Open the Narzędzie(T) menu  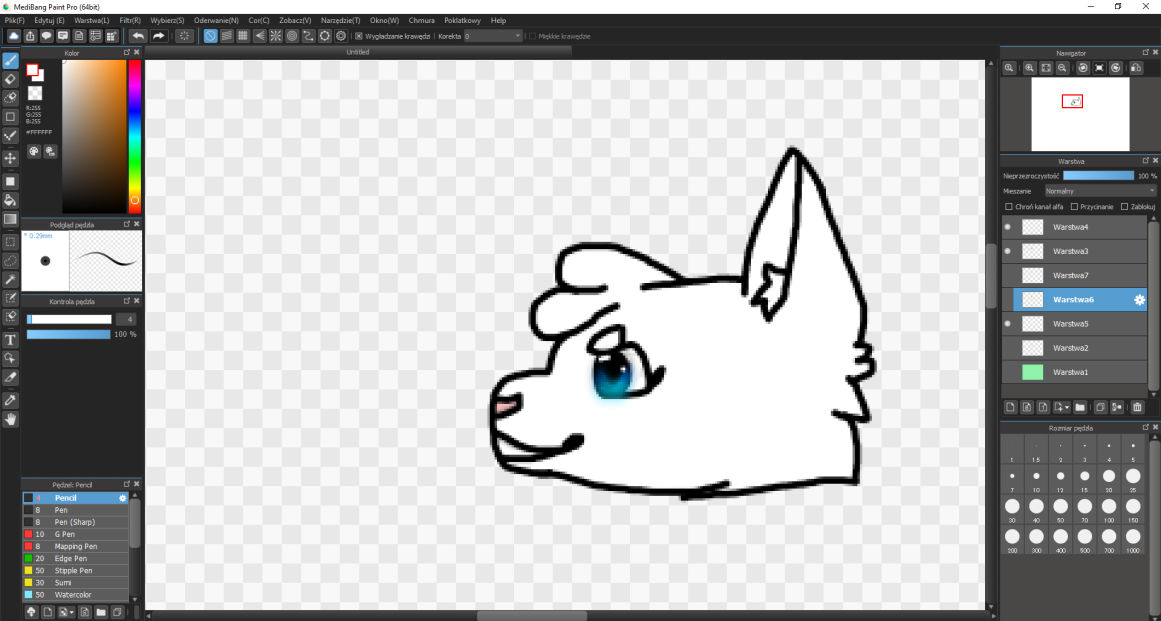point(341,21)
